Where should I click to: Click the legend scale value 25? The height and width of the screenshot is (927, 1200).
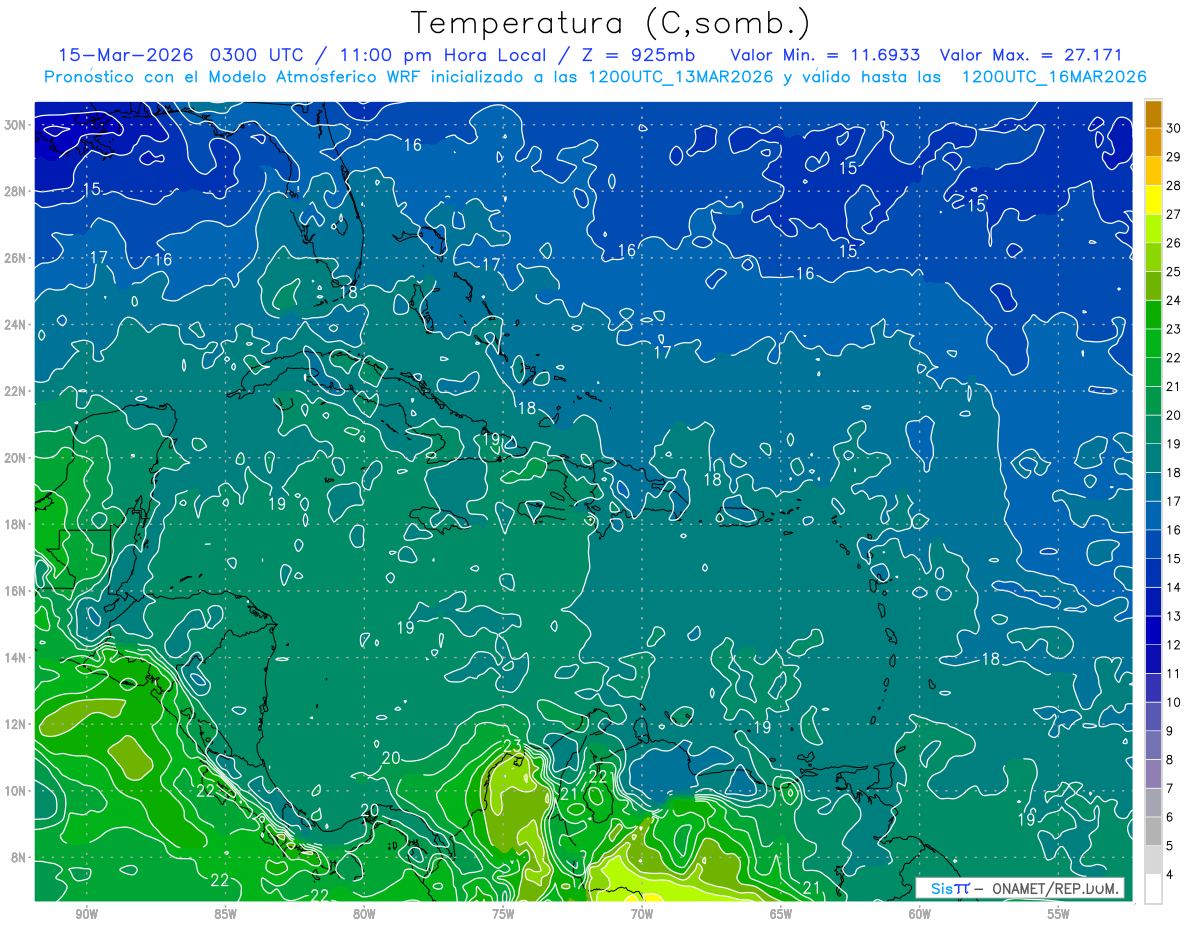pyautogui.click(x=1174, y=271)
